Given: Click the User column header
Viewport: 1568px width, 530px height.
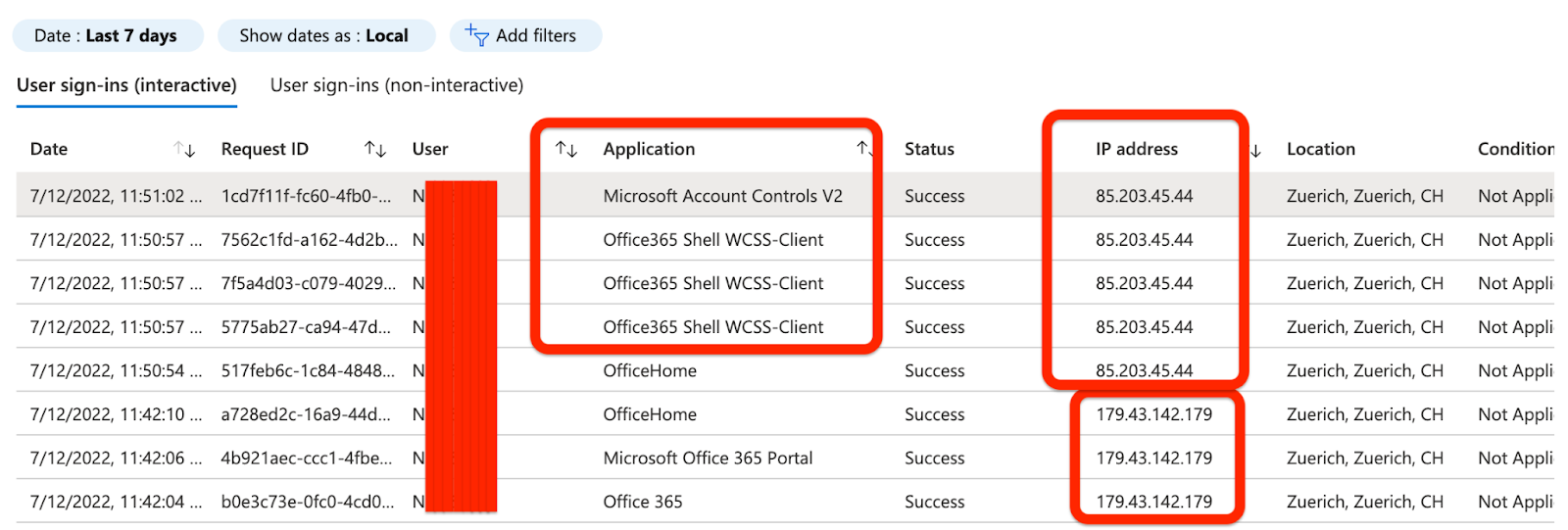Looking at the screenshot, I should click(x=430, y=149).
